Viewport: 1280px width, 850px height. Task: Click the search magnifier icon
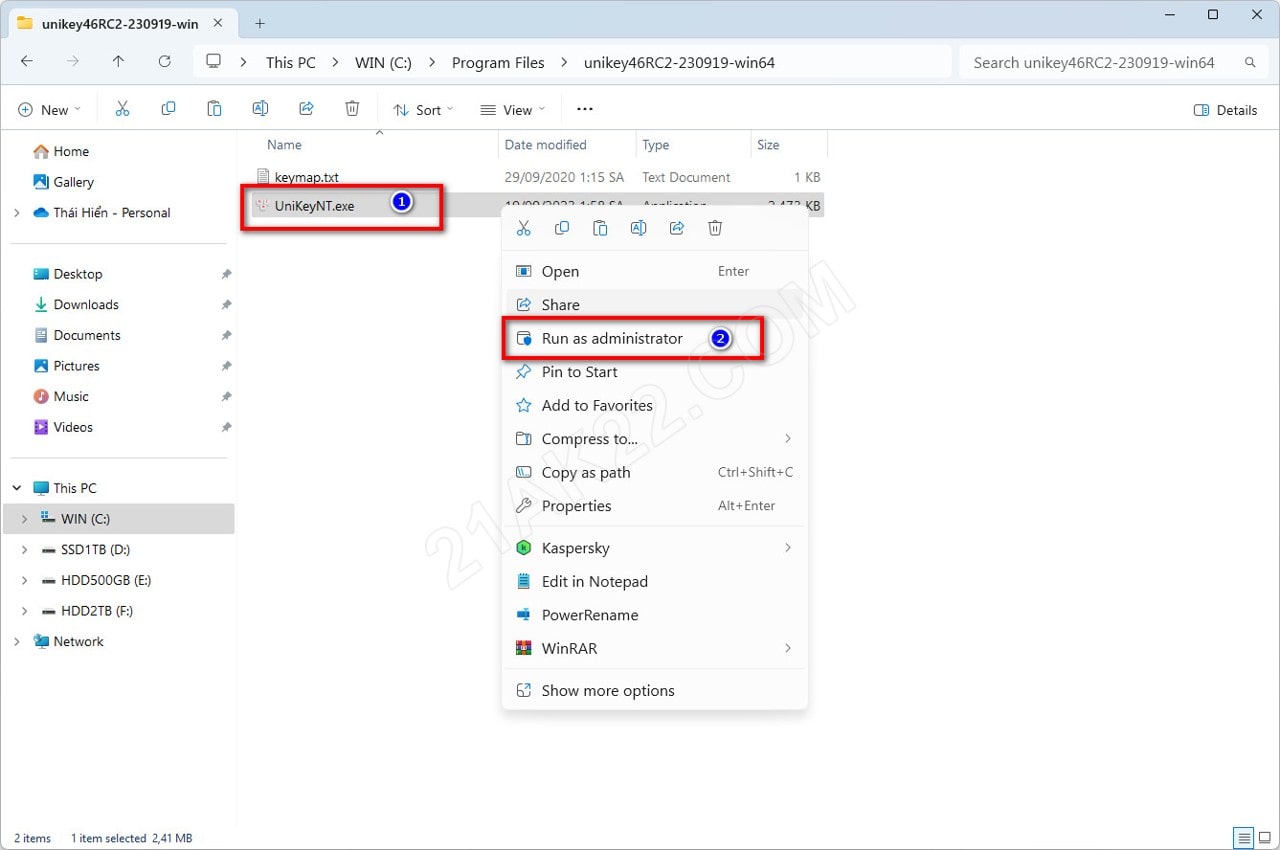(x=1249, y=62)
